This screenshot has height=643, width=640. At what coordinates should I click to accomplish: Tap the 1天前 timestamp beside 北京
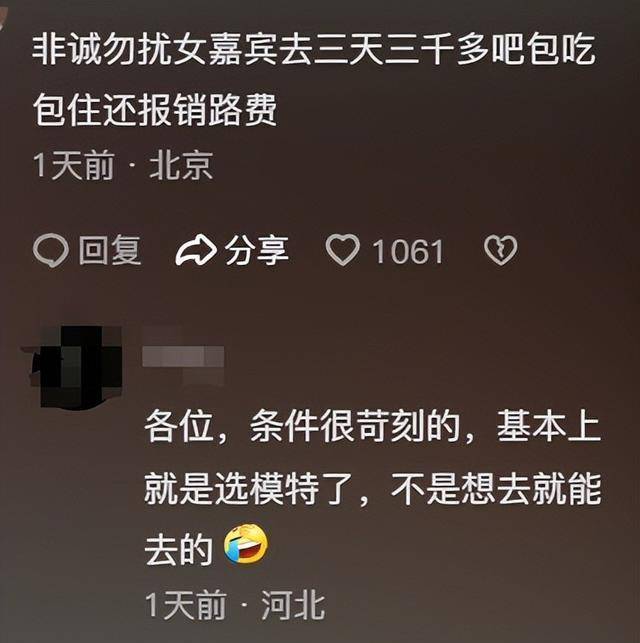(x=74, y=166)
